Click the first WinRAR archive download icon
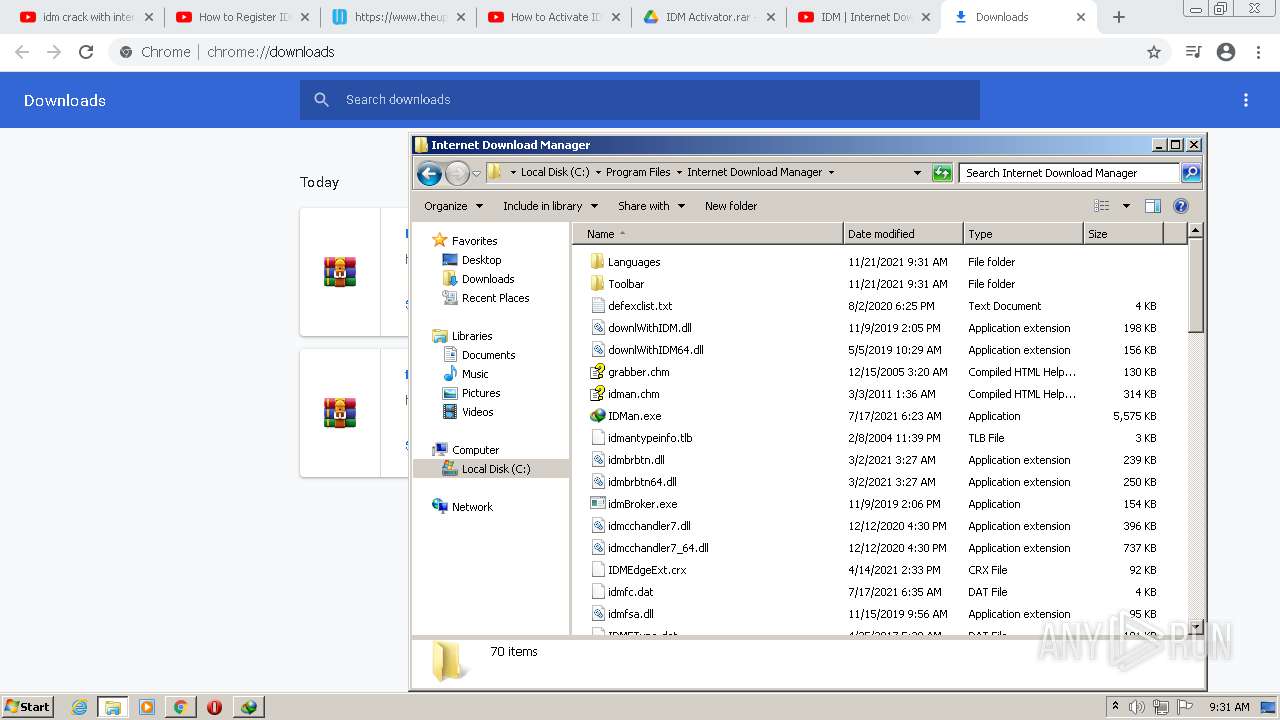Image resolution: width=1280 pixels, height=720 pixels. click(x=340, y=272)
